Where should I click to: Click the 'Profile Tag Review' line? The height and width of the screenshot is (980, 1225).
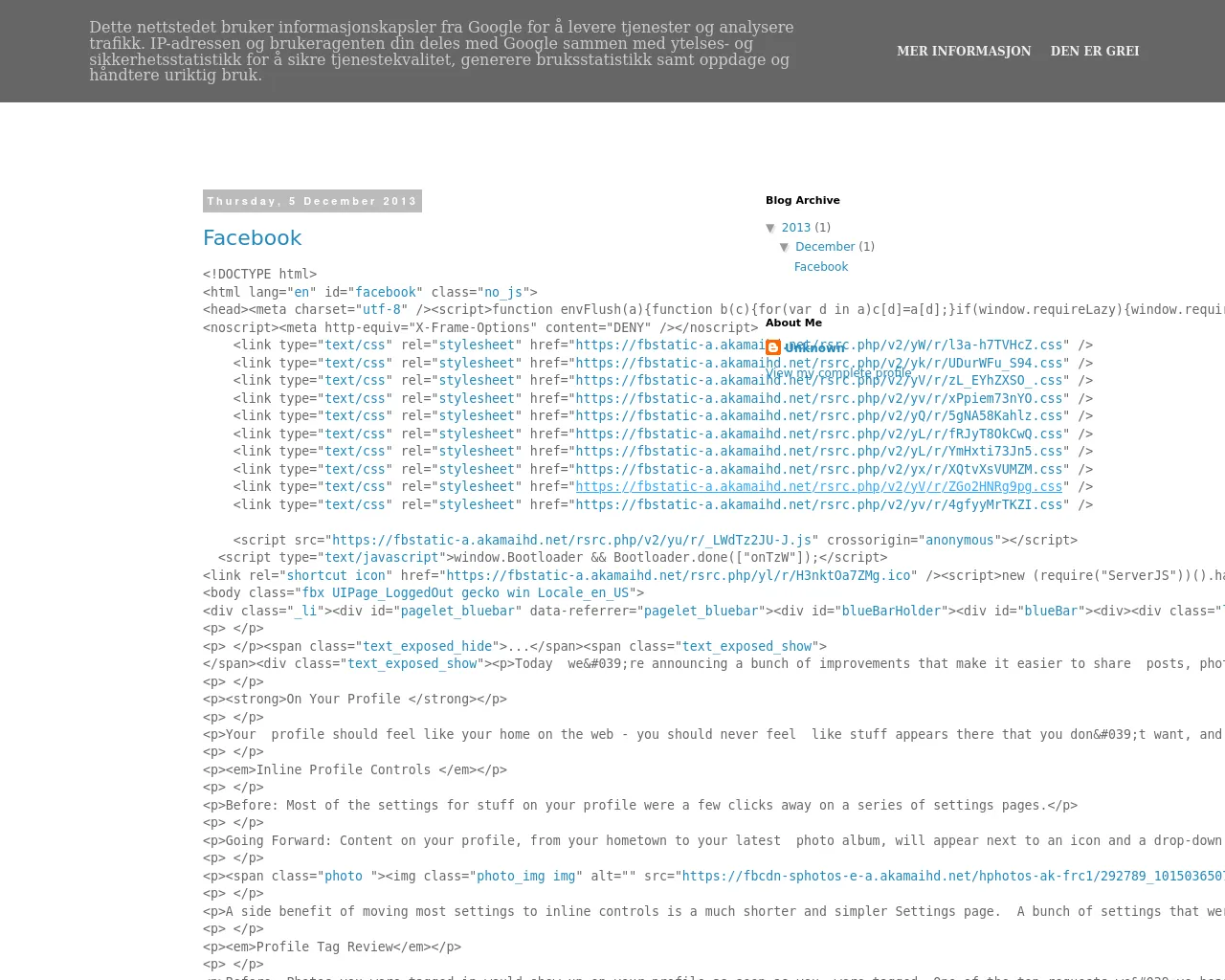coord(332,947)
